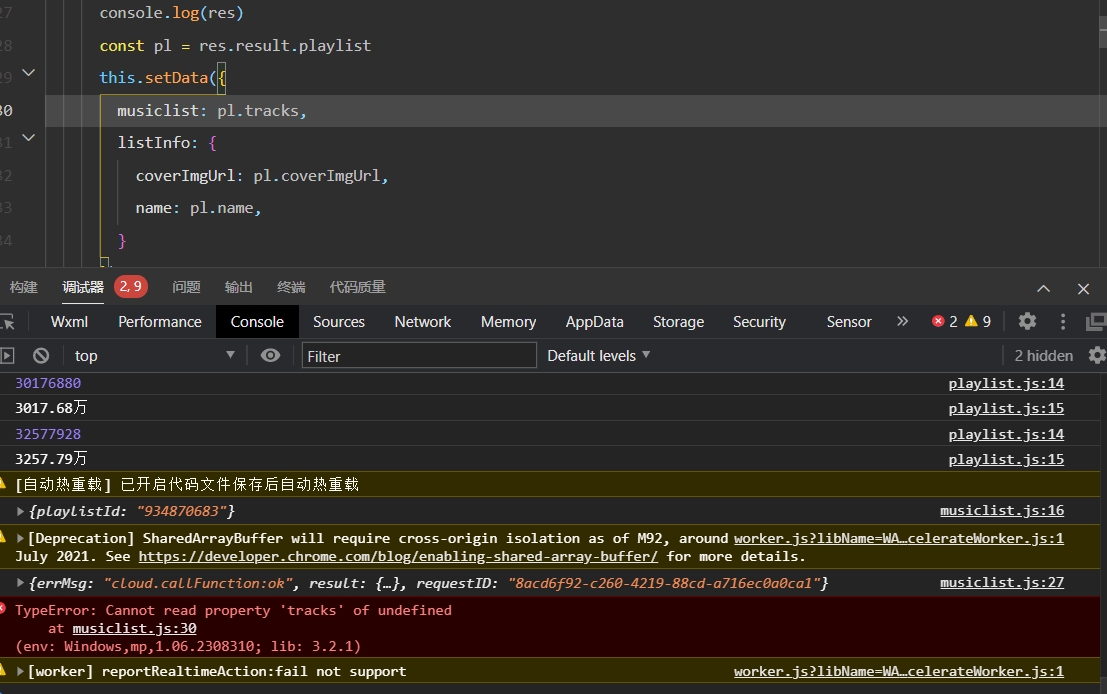Viewport: 1107px width, 694px height.
Task: Clear the console with the ban icon
Action: coord(41,355)
